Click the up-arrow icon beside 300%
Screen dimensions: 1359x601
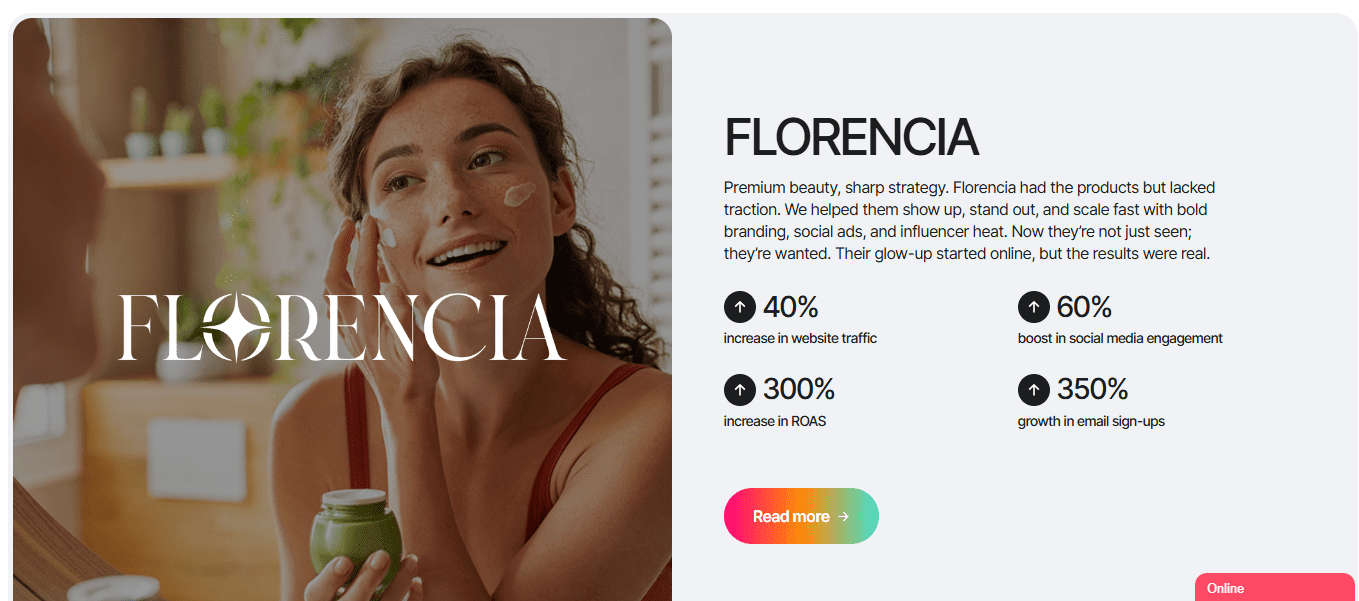pos(739,389)
